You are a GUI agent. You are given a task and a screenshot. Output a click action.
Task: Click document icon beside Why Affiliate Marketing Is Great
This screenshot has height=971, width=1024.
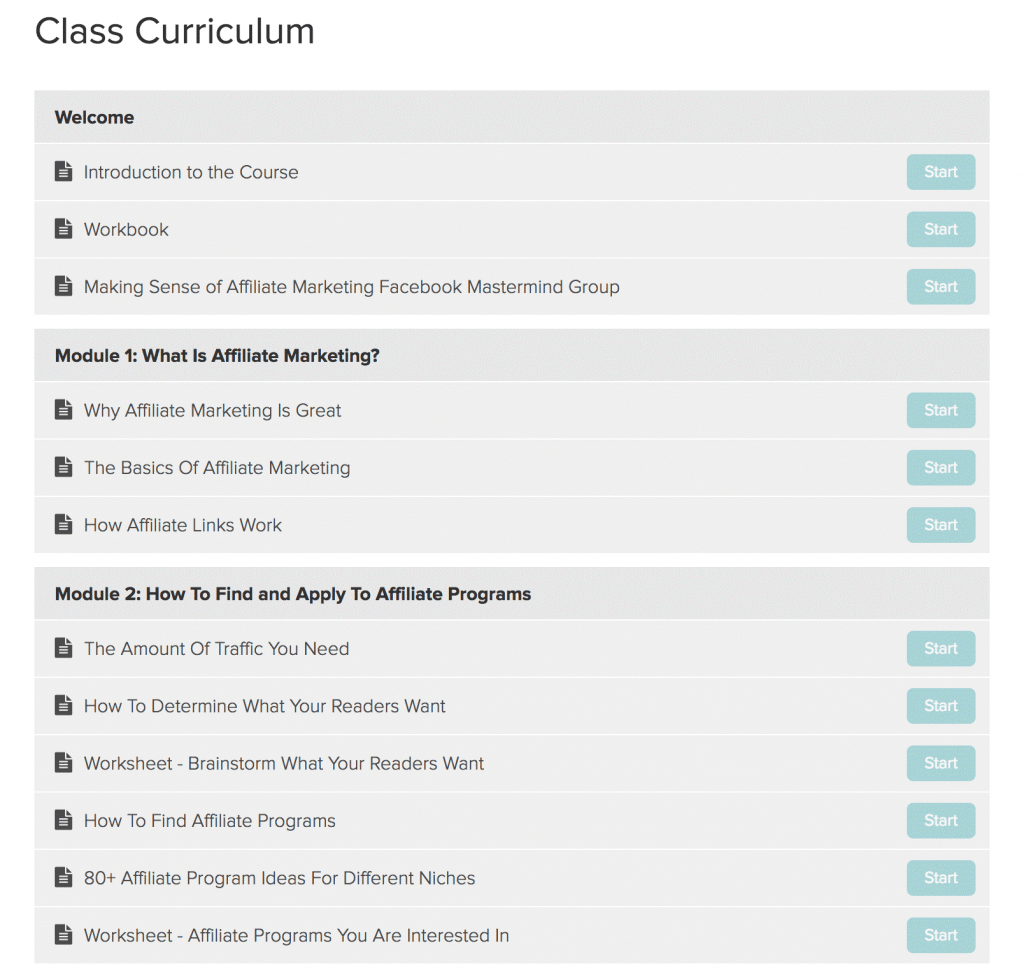63,410
